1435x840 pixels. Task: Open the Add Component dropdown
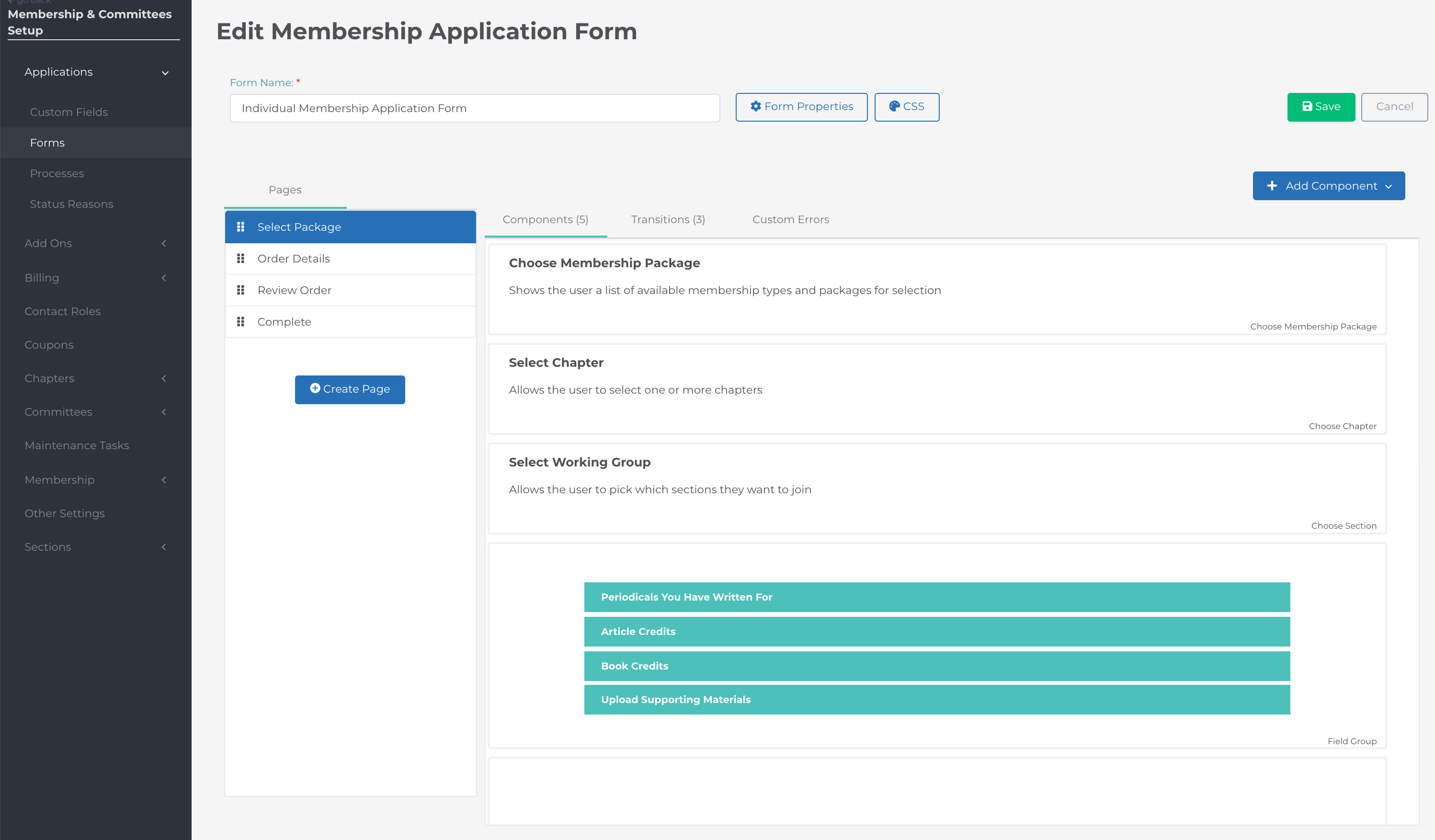coord(1329,186)
